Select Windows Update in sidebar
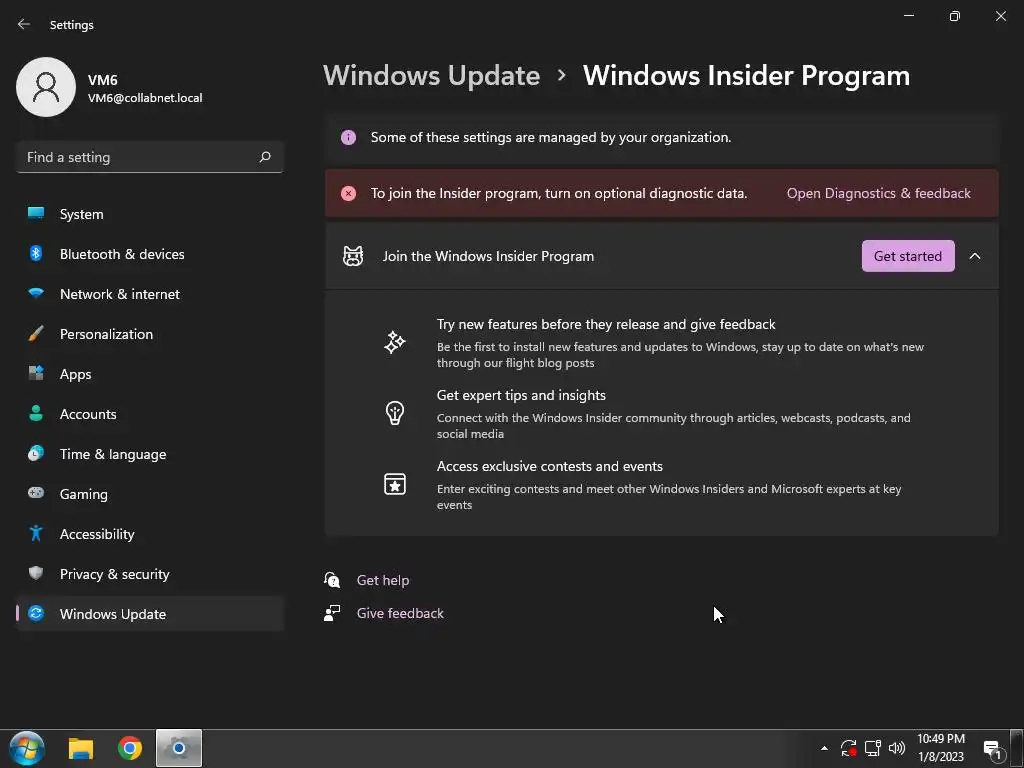This screenshot has height=768, width=1024. coord(150,613)
